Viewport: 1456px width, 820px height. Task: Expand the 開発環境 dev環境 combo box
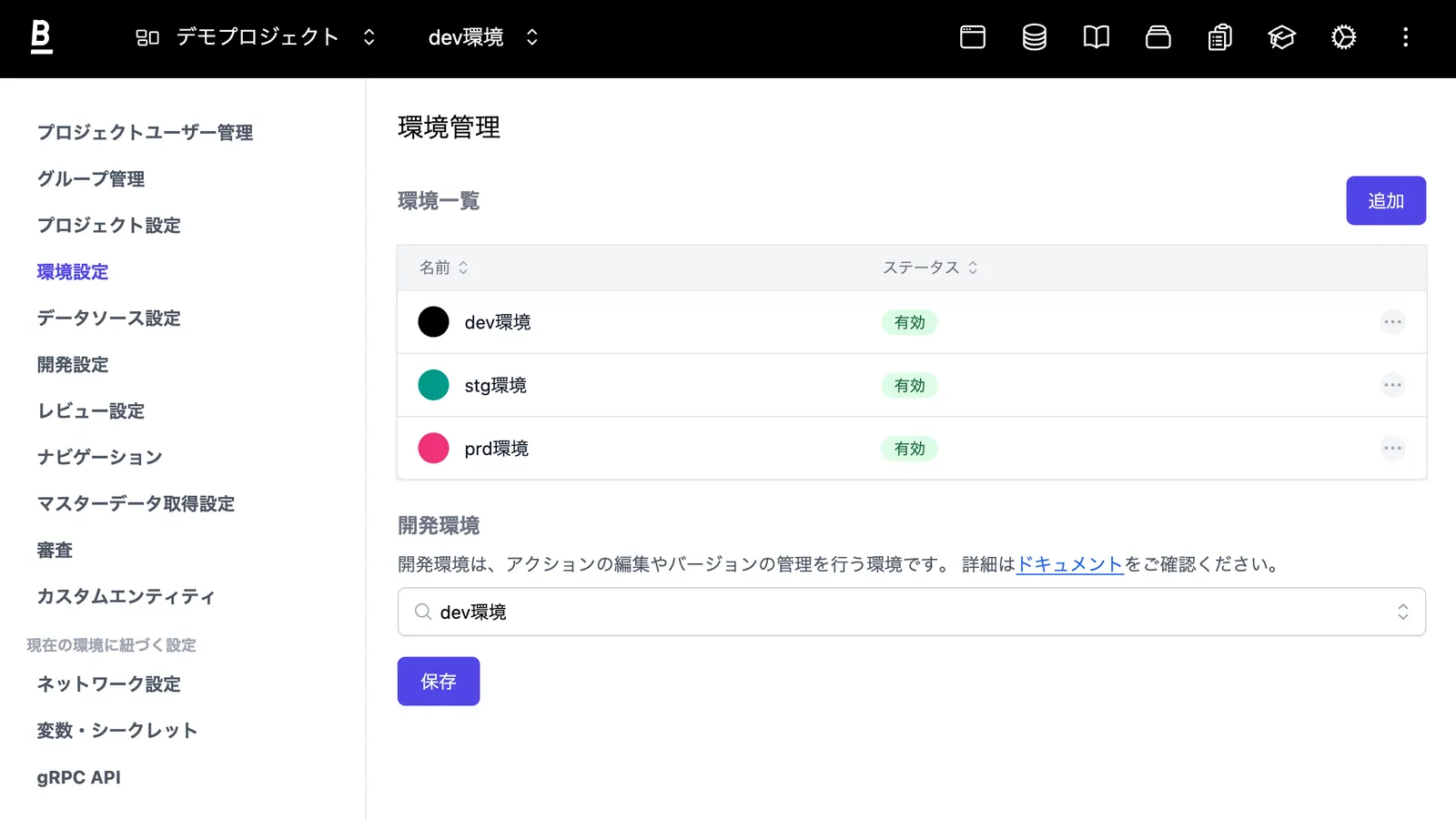pos(912,612)
